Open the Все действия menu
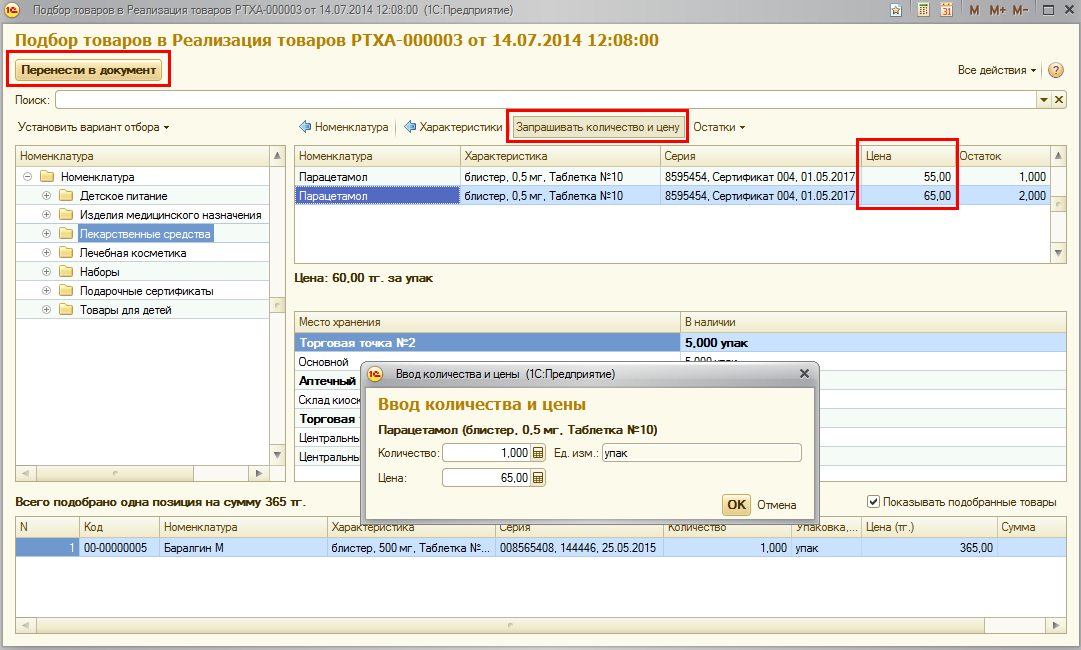Screen dimensions: 1081x650 tap(996, 71)
